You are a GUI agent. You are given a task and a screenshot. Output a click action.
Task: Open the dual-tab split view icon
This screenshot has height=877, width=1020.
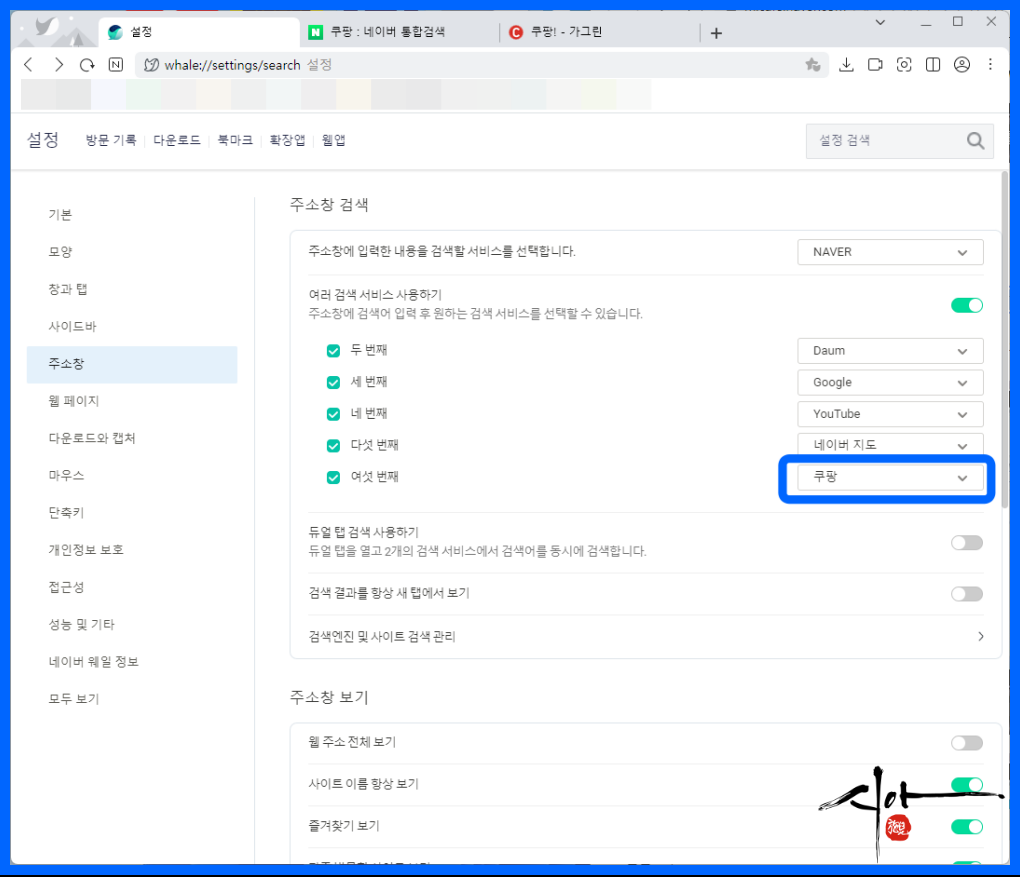[933, 64]
